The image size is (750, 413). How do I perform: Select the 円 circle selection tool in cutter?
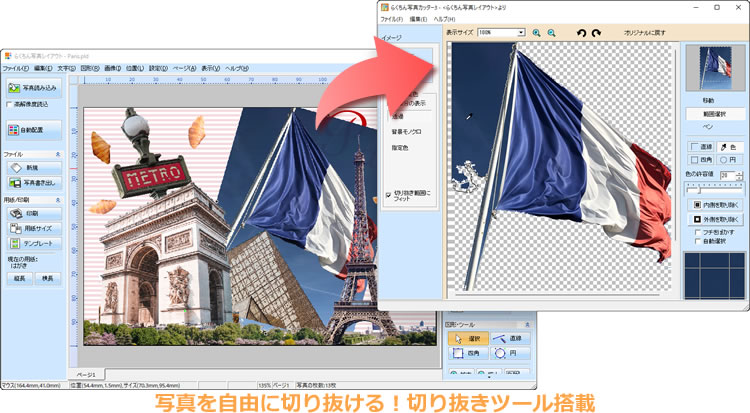(x=729, y=159)
